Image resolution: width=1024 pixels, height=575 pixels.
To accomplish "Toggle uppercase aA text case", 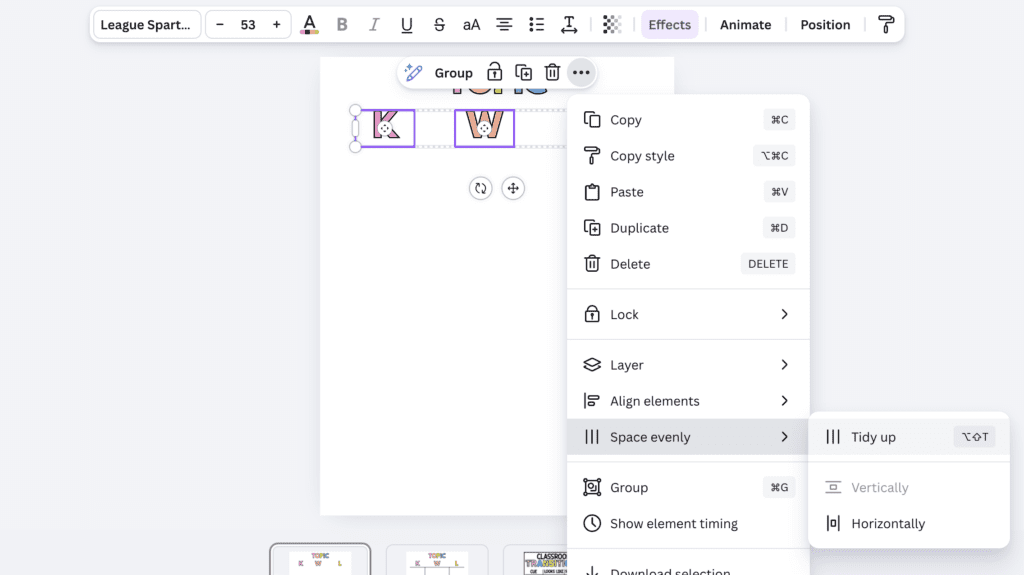I will pyautogui.click(x=472, y=25).
